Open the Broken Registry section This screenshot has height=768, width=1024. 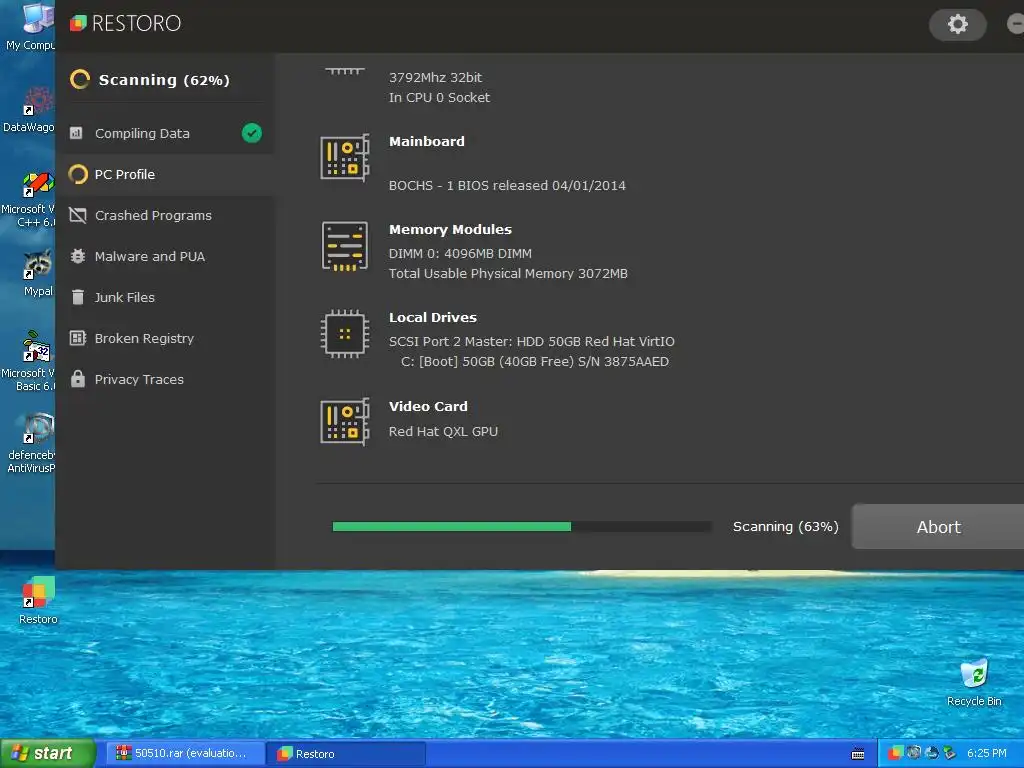165,338
